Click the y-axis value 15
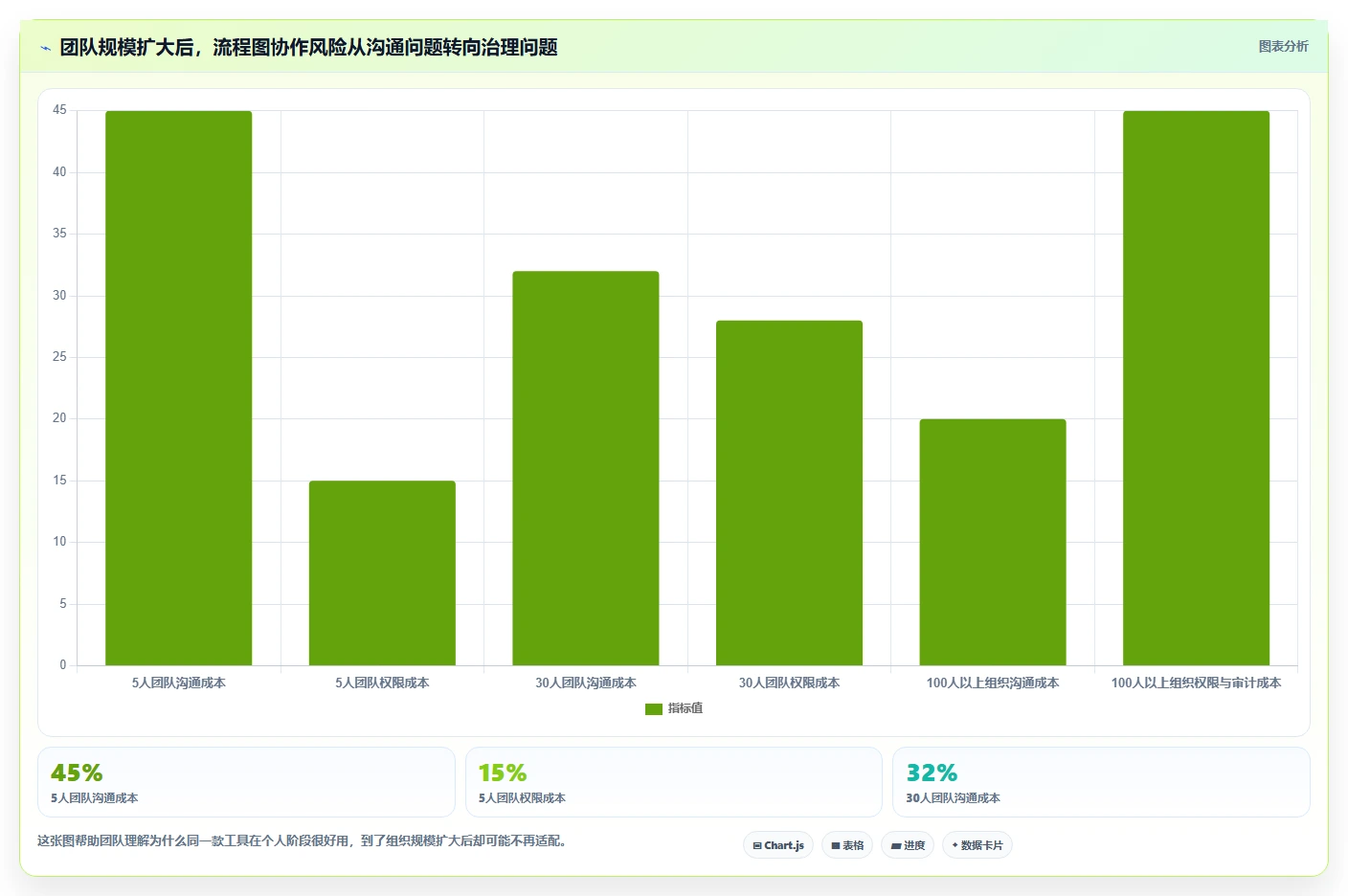The height and width of the screenshot is (896, 1348). tap(59, 481)
